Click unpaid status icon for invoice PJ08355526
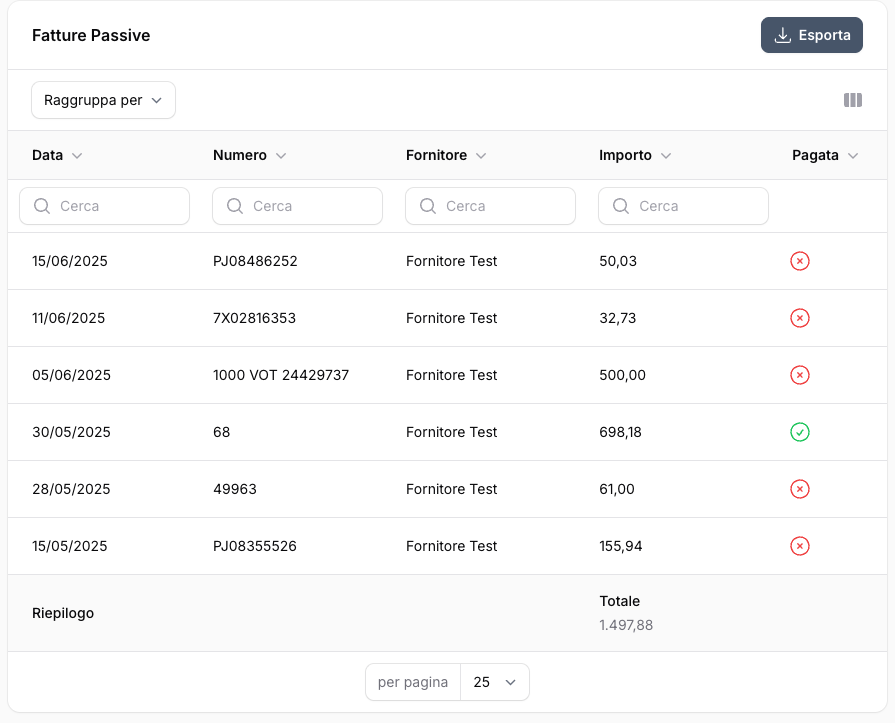The image size is (895, 723). click(x=799, y=546)
